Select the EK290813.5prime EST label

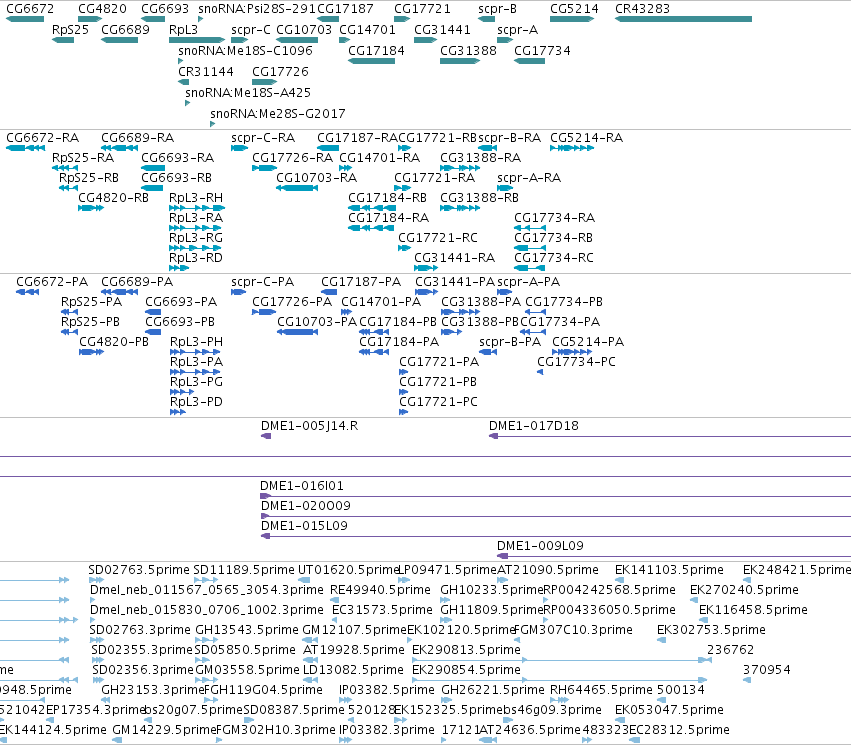tap(466, 651)
